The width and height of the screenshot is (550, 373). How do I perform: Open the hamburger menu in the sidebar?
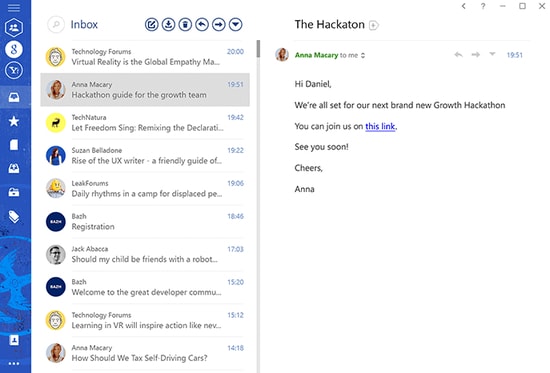click(14, 7)
